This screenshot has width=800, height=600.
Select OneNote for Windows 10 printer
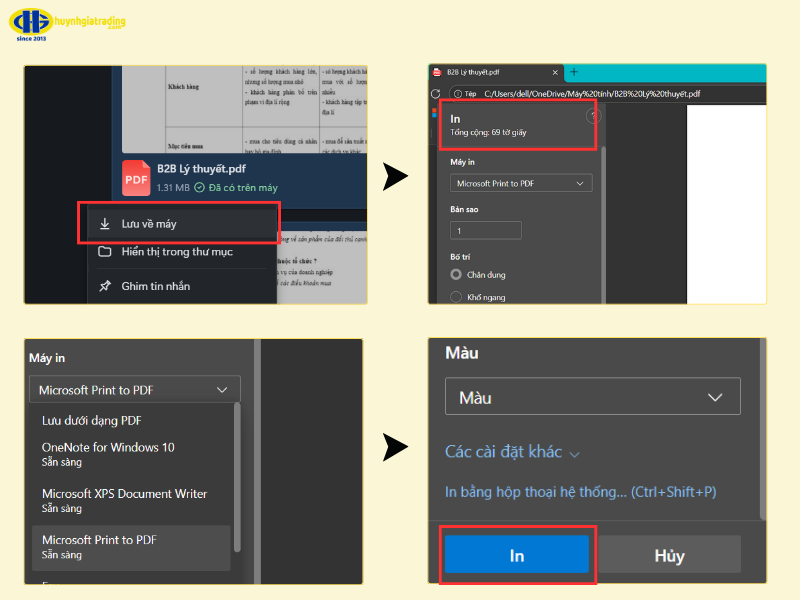[108, 454]
